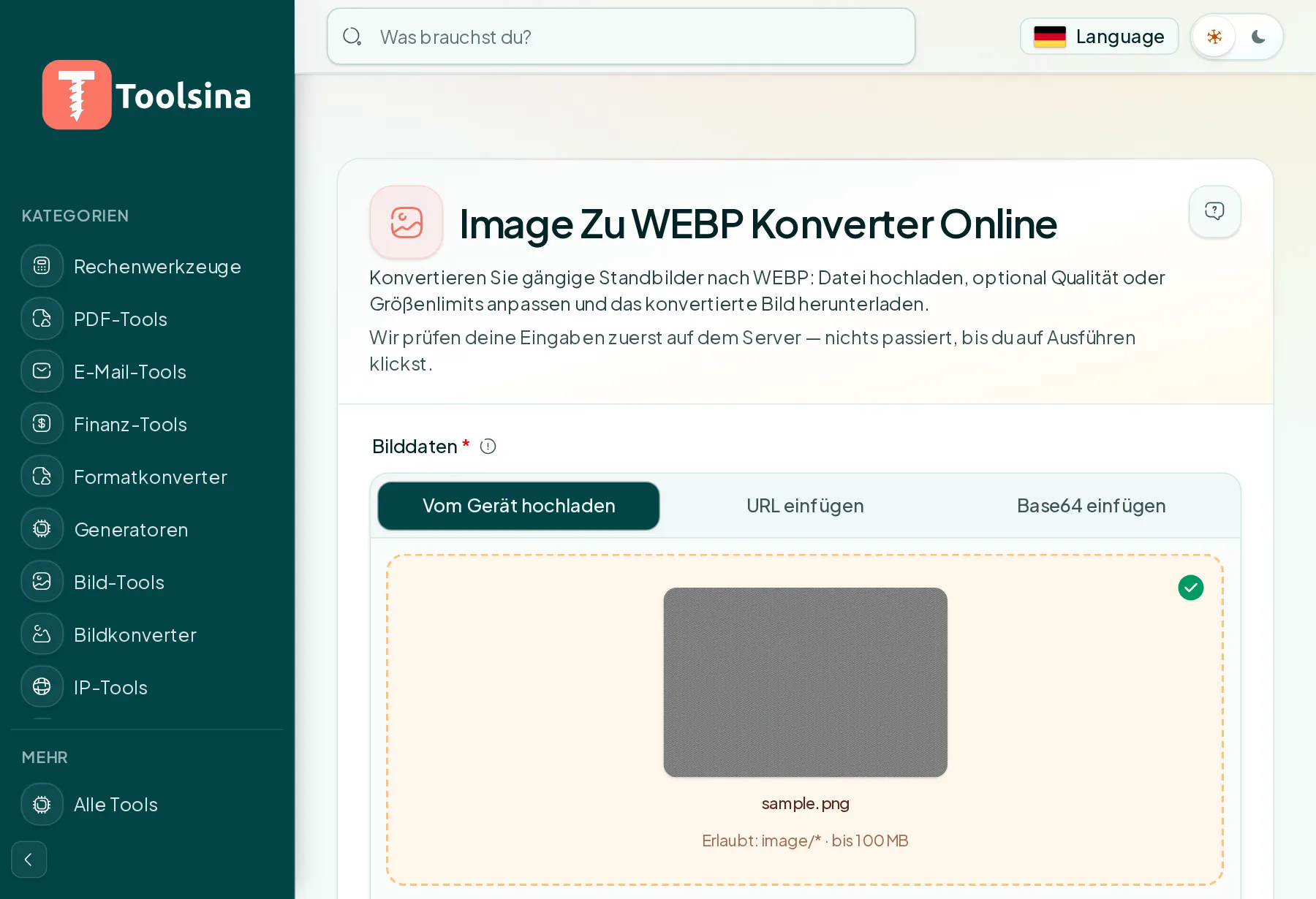Click the sample.png preview thumbnail

pyautogui.click(x=806, y=682)
